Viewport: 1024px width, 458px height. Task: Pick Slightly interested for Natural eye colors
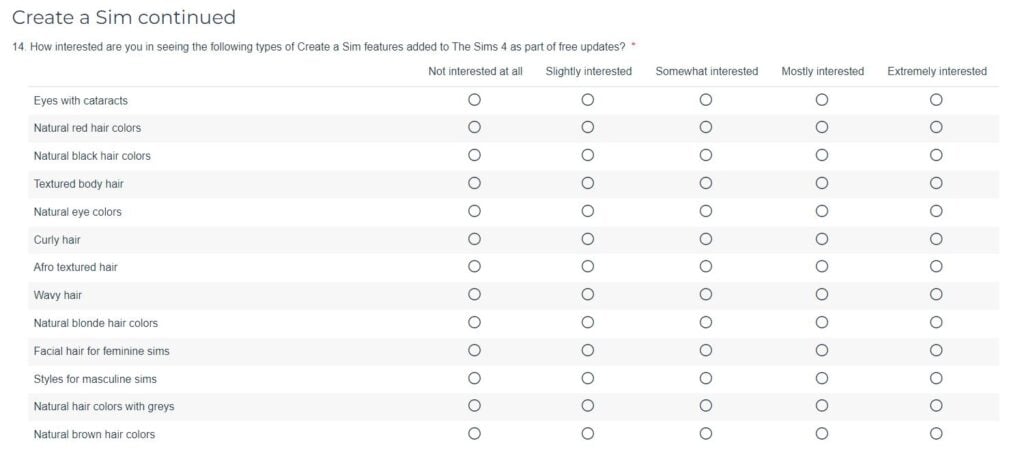[x=588, y=211]
